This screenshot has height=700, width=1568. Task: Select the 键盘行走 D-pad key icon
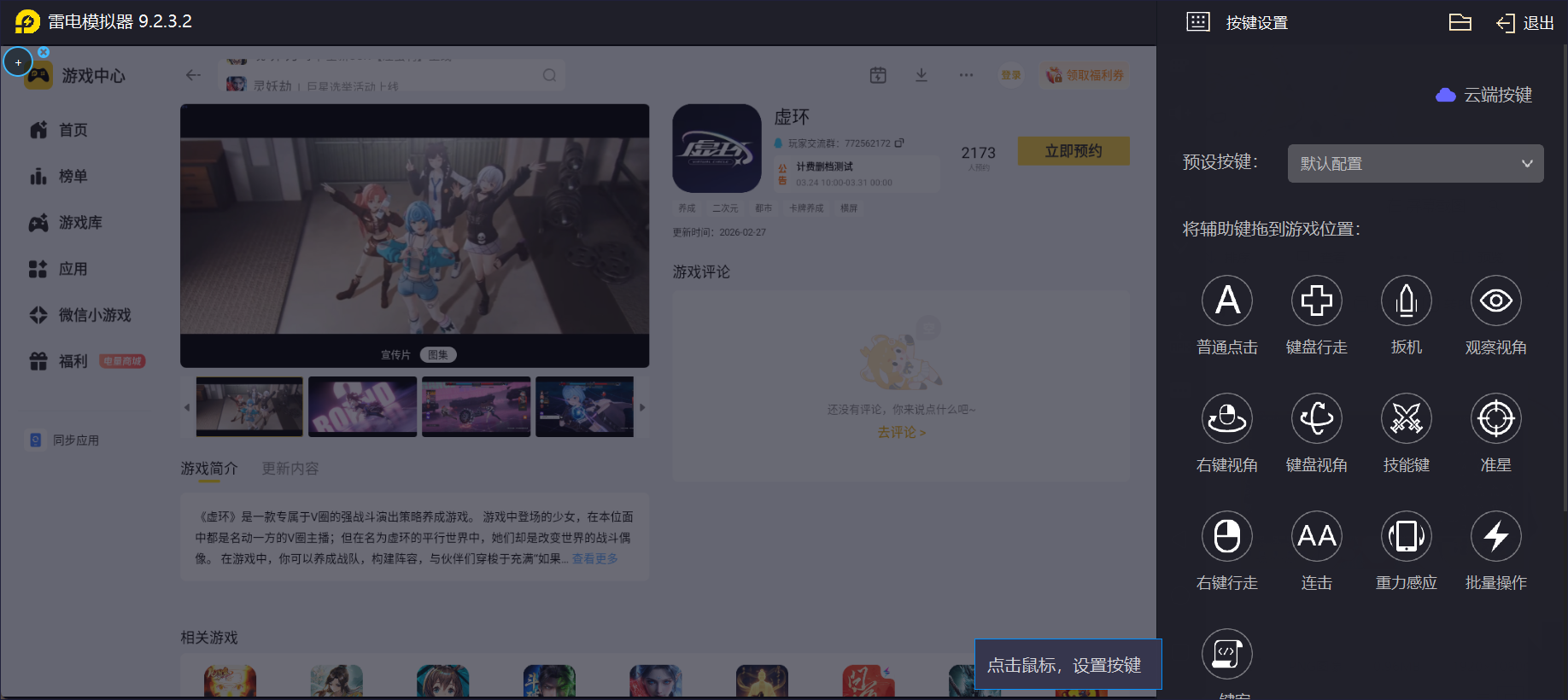[x=1317, y=300]
